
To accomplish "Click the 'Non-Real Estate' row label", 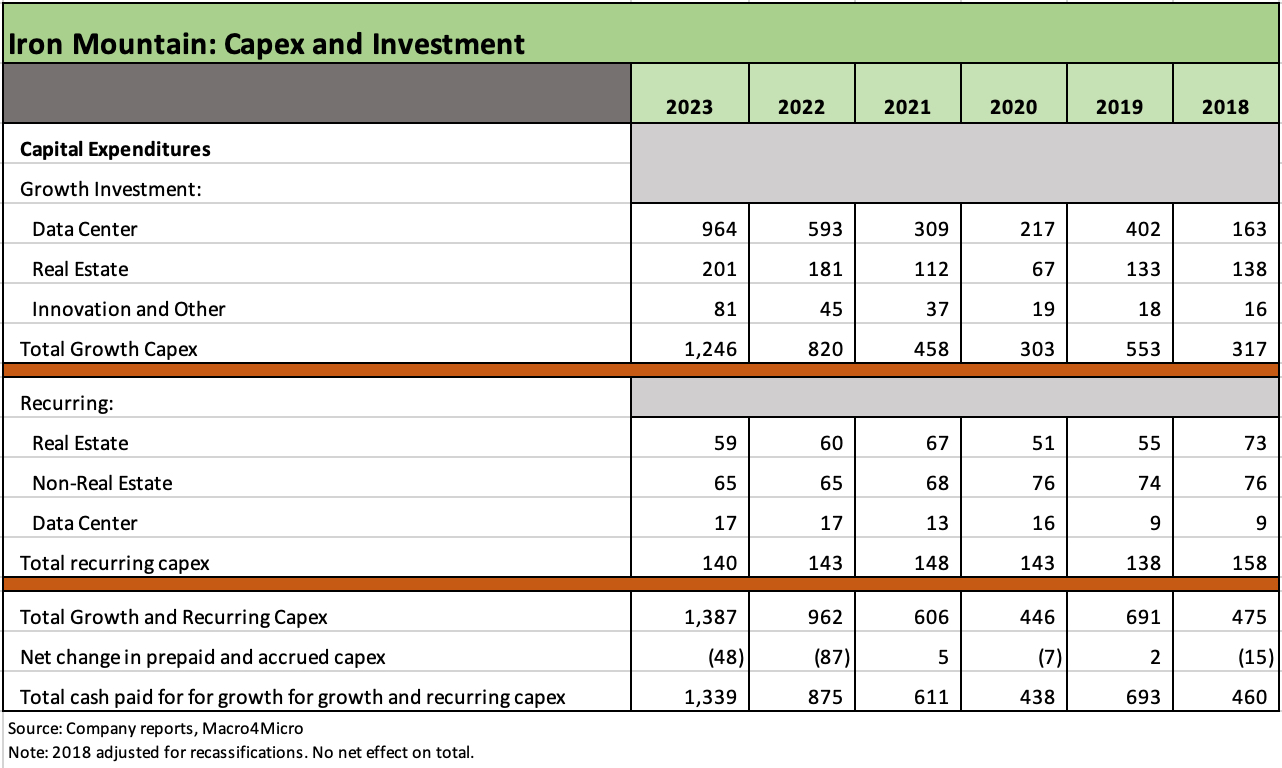I will point(102,483).
